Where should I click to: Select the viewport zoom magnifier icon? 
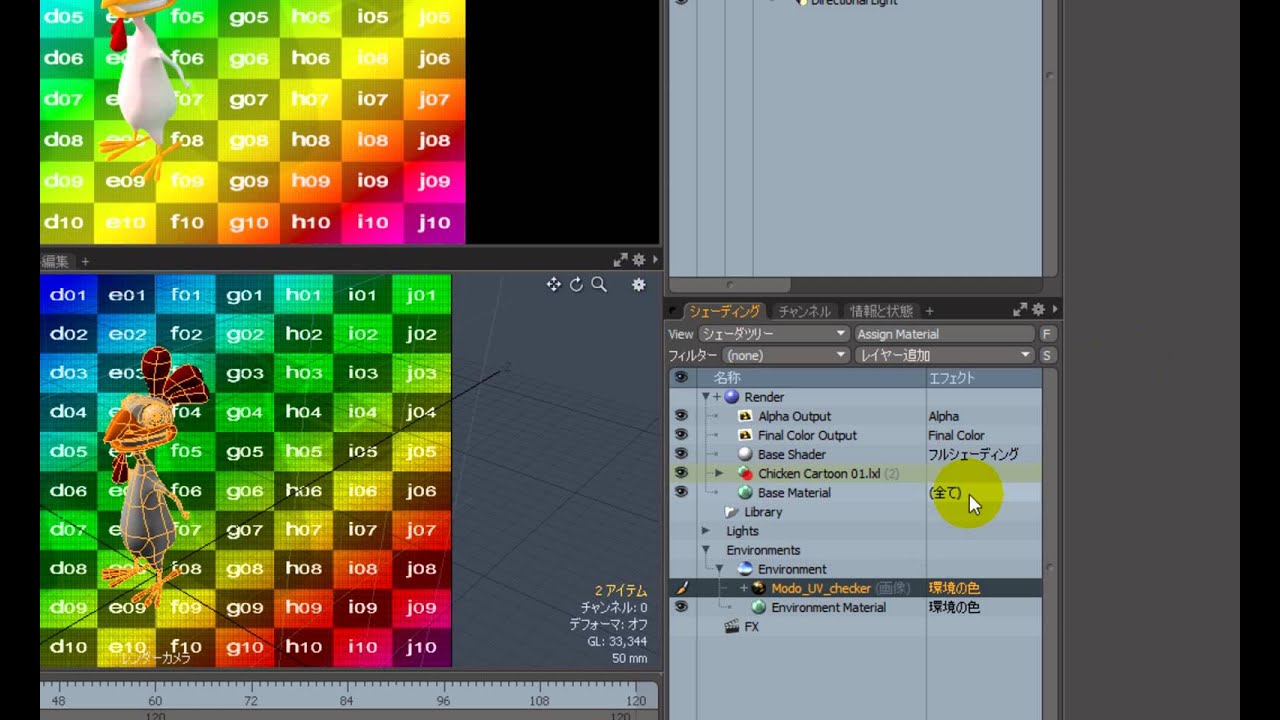coord(599,285)
